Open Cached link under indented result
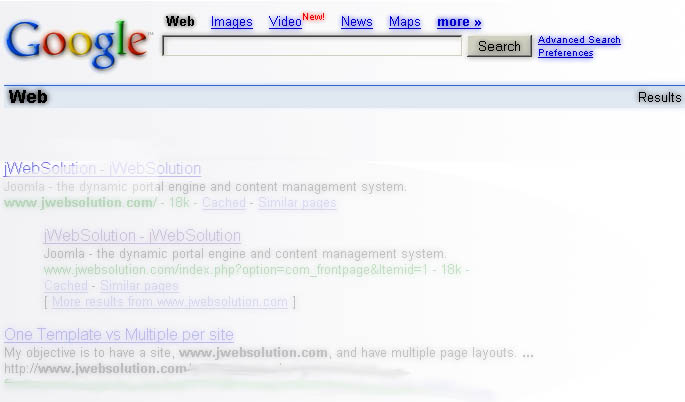 pyautogui.click(x=66, y=286)
